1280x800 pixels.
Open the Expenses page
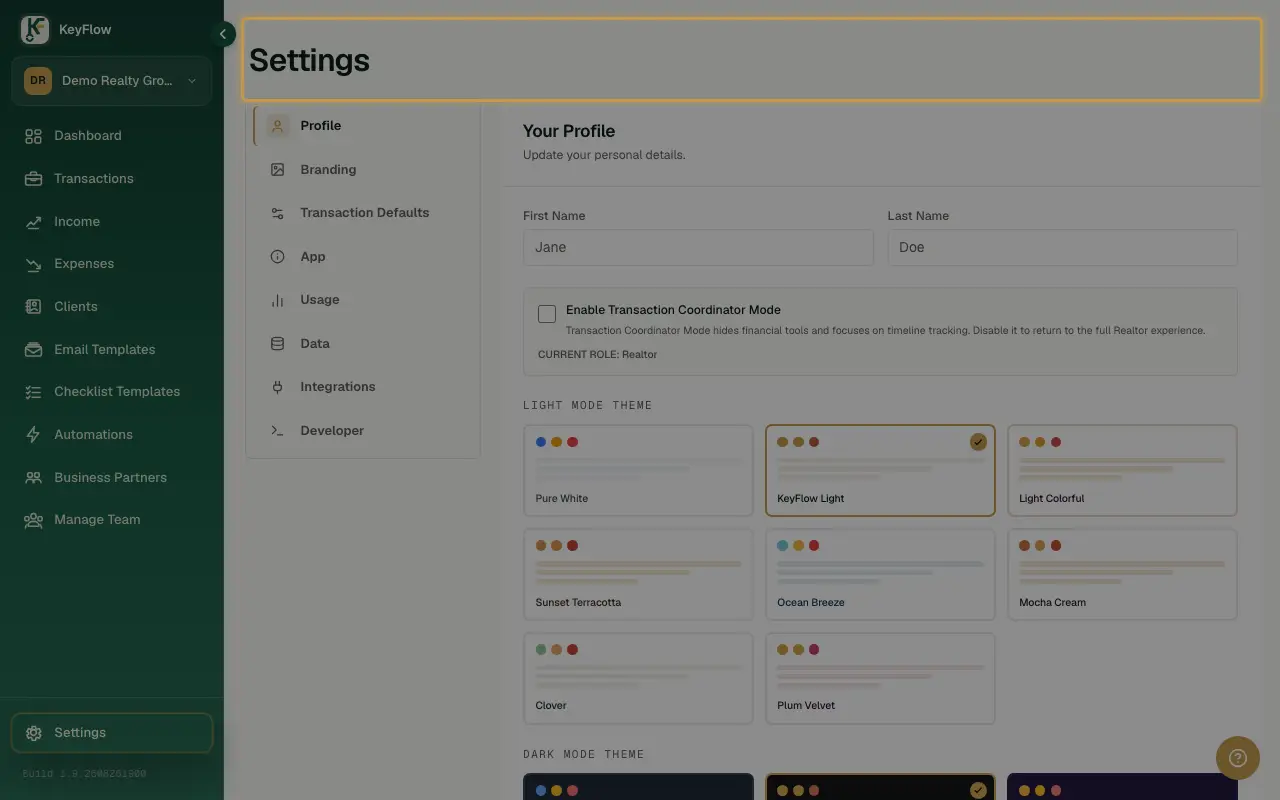[x=112, y=264]
